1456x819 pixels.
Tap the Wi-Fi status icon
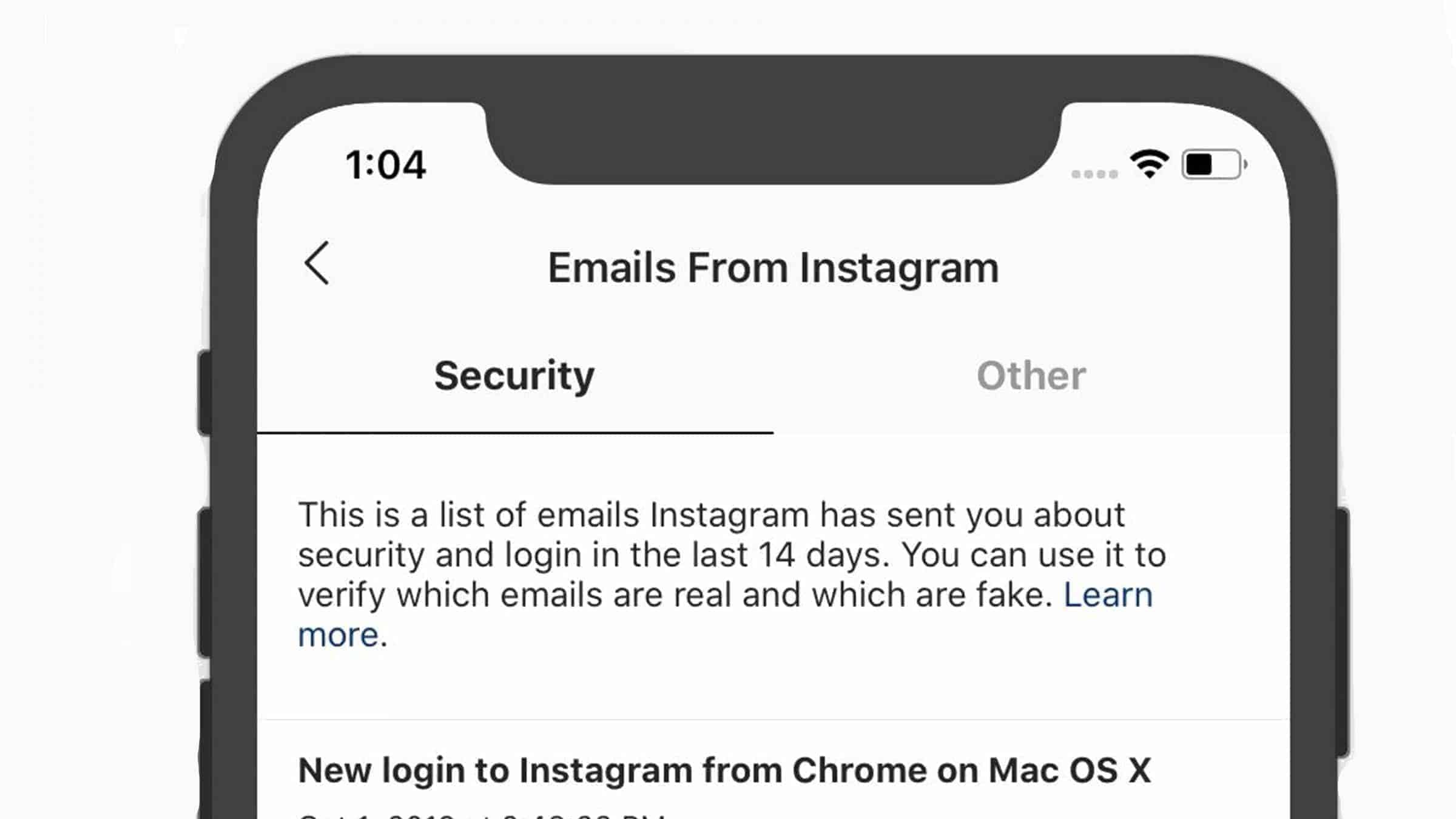point(1149,164)
